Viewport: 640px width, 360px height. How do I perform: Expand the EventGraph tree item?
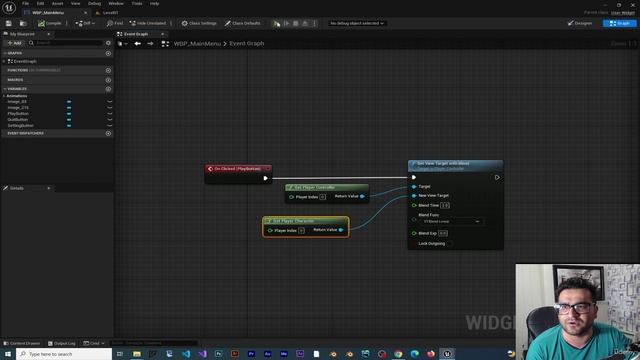click(4, 61)
